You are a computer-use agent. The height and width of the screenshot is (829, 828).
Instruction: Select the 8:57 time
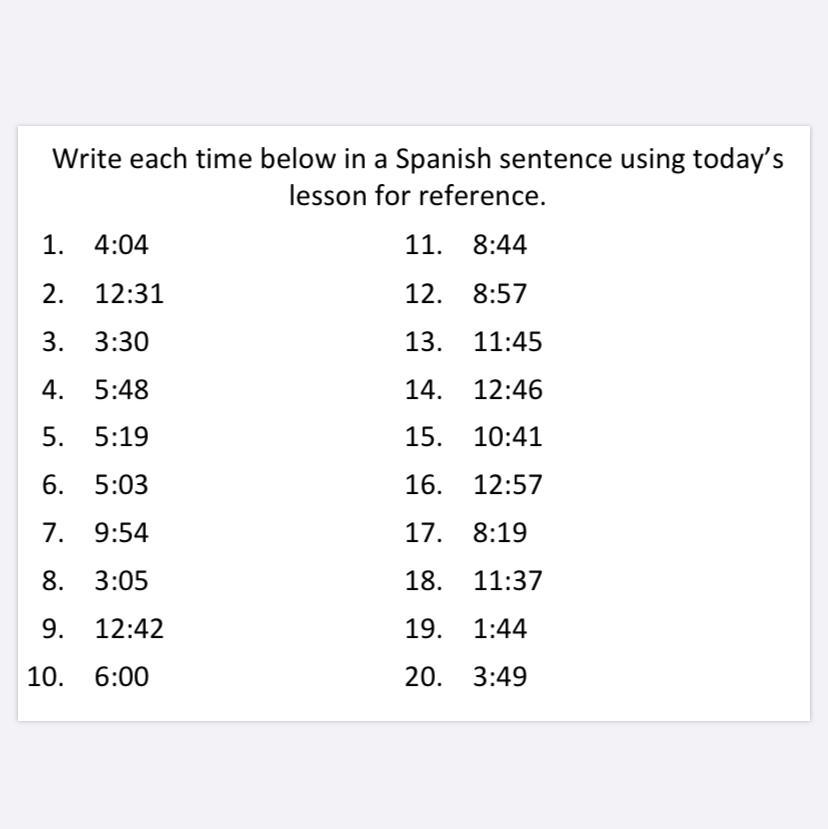[500, 293]
